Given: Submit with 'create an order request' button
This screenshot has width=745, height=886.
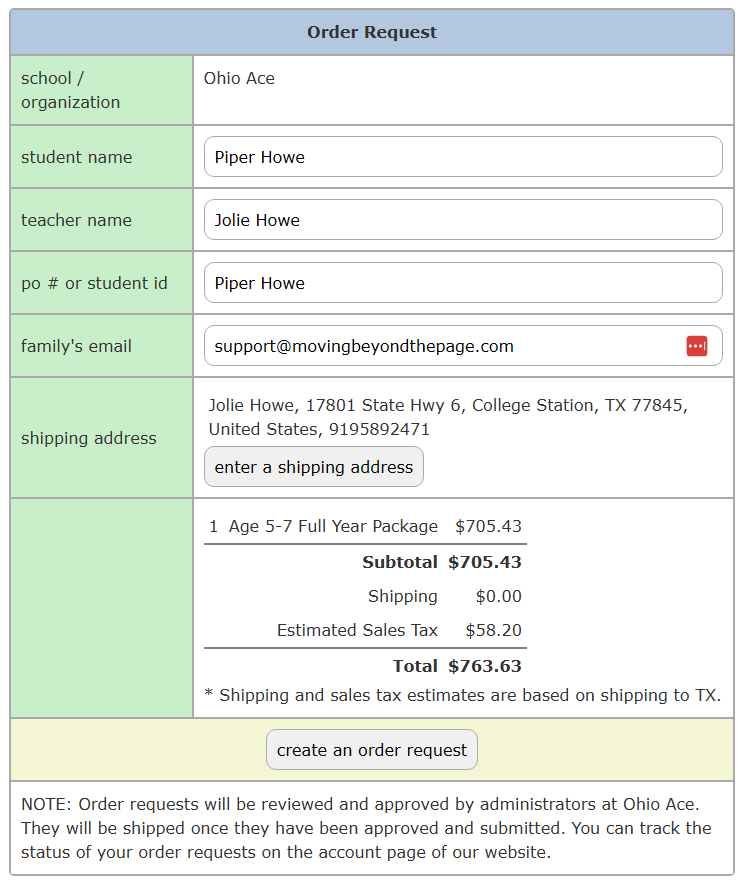Looking at the screenshot, I should (x=372, y=750).
